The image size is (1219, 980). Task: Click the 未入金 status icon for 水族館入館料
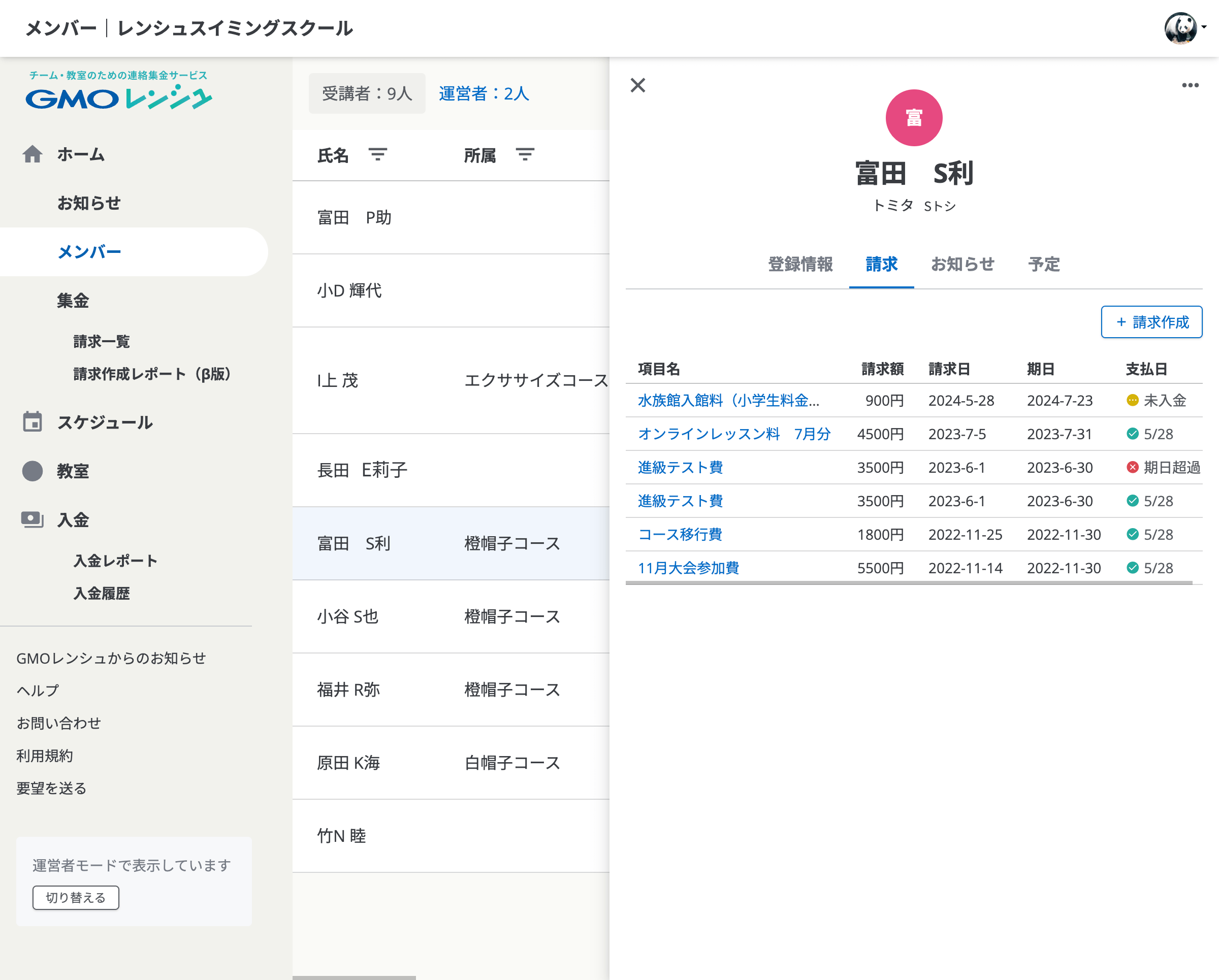(x=1131, y=401)
